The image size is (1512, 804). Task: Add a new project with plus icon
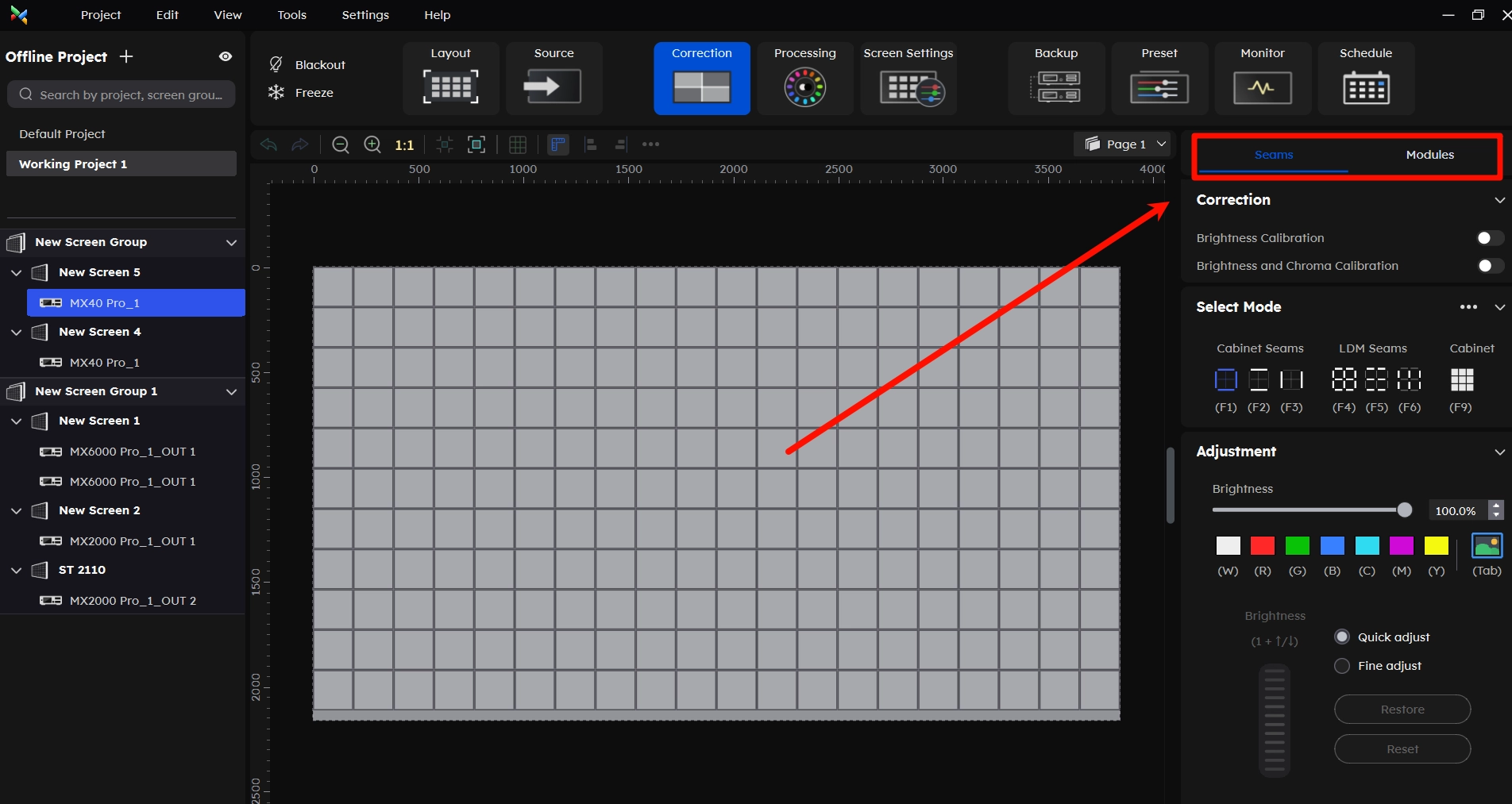coord(126,56)
